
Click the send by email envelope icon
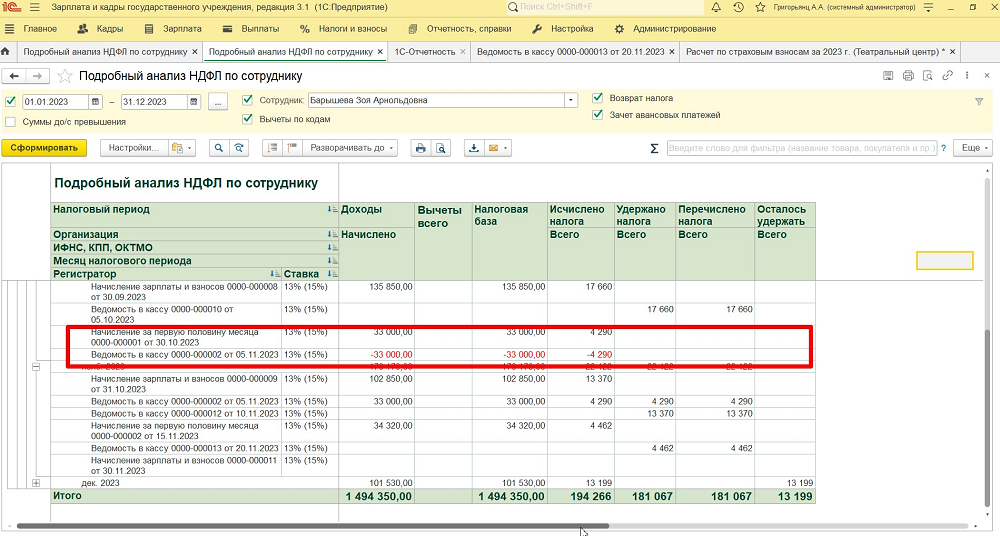point(493,148)
